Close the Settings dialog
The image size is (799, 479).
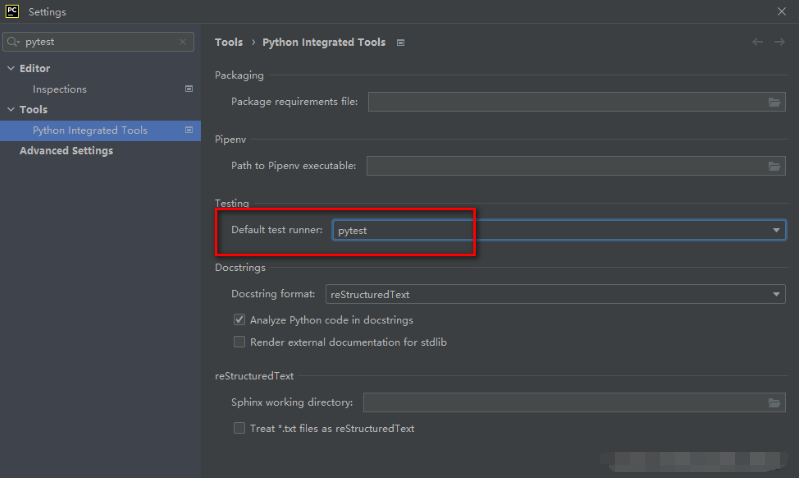[x=781, y=11]
